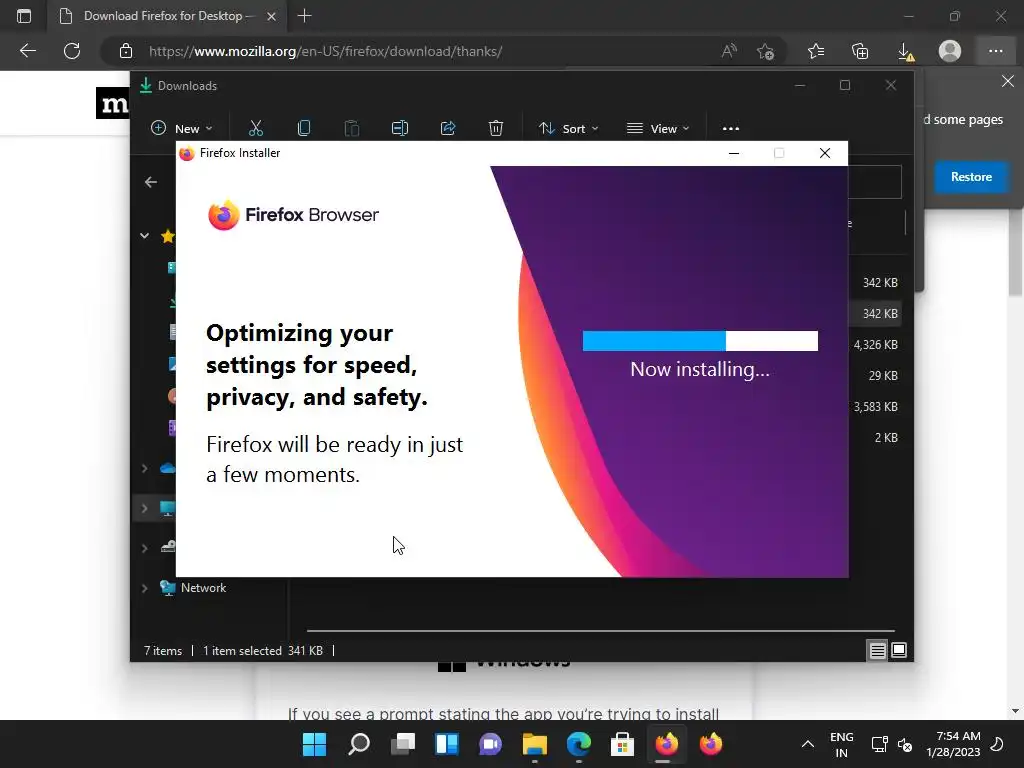Expand the drive tree node above Network
The width and height of the screenshot is (1024, 768).
(144, 548)
